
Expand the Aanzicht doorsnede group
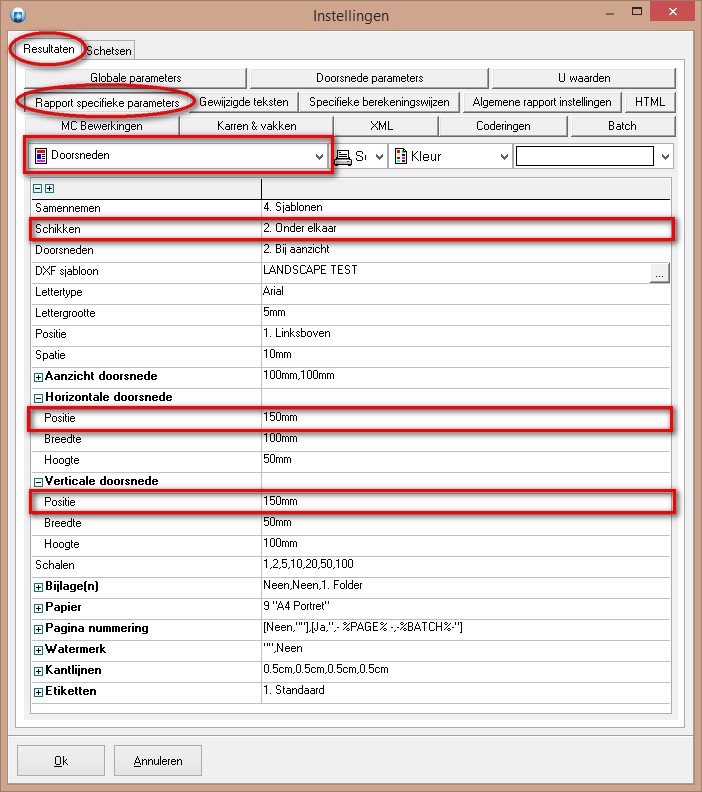click(38, 377)
